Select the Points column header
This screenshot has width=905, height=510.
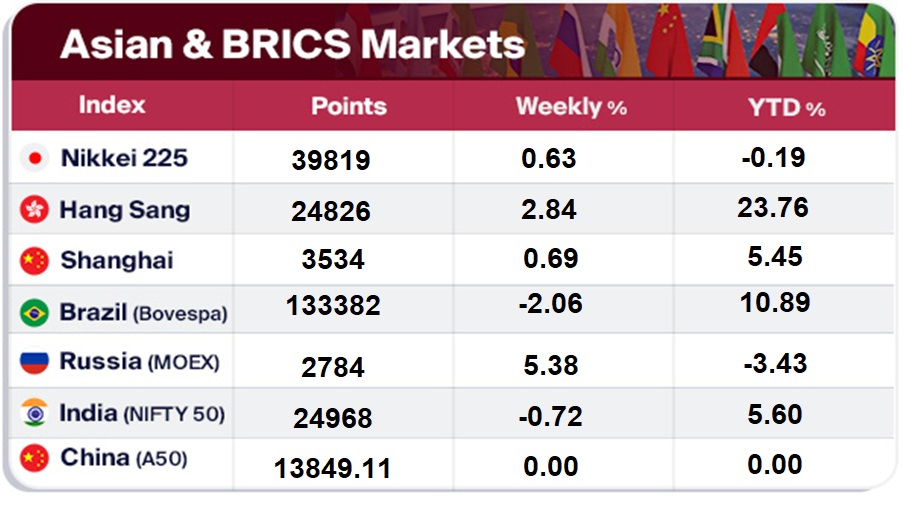[x=348, y=106]
